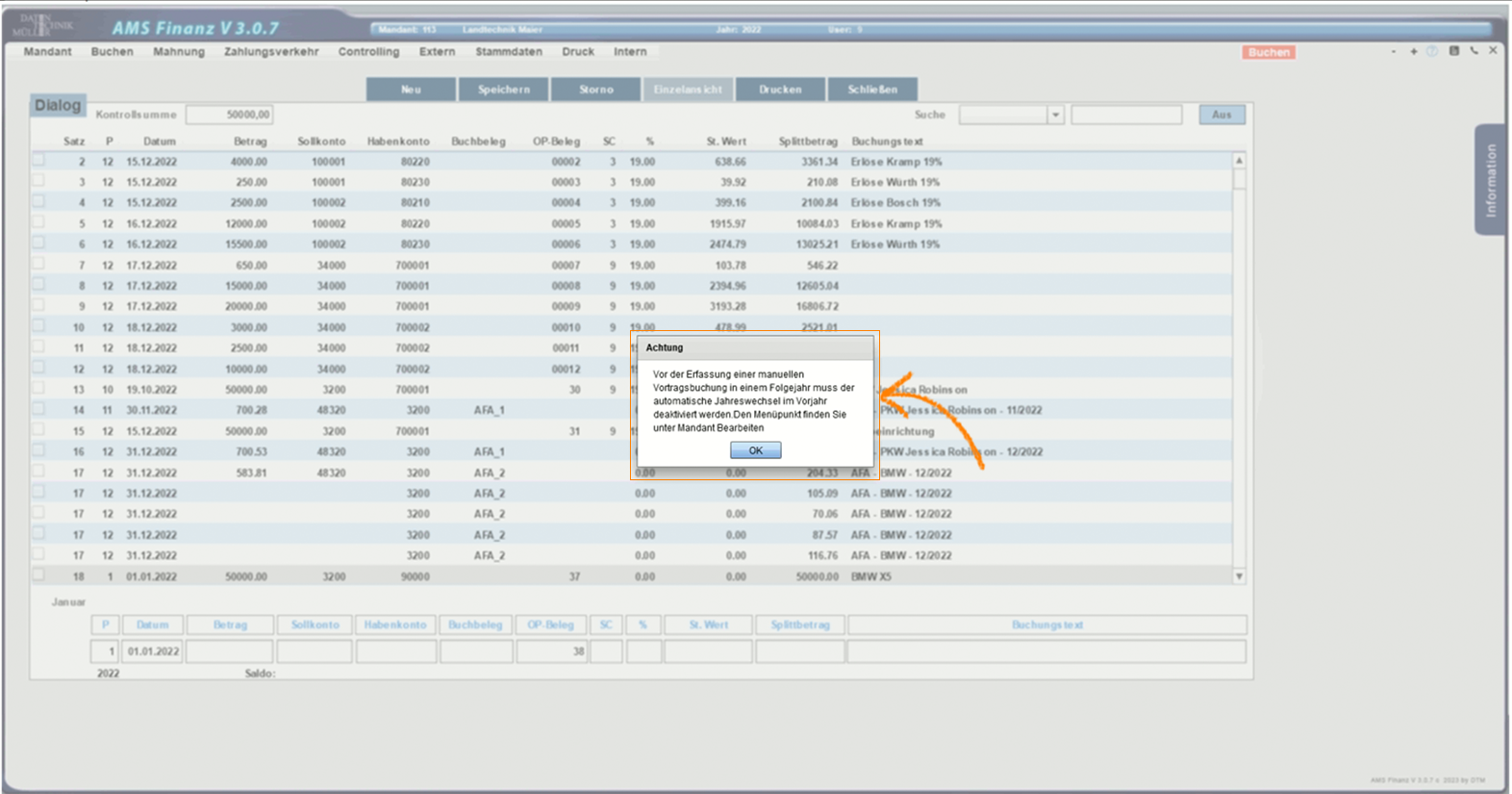Click scroll-up arrow of bookings table
Viewport: 1512px width, 794px height.
pyautogui.click(x=1239, y=161)
